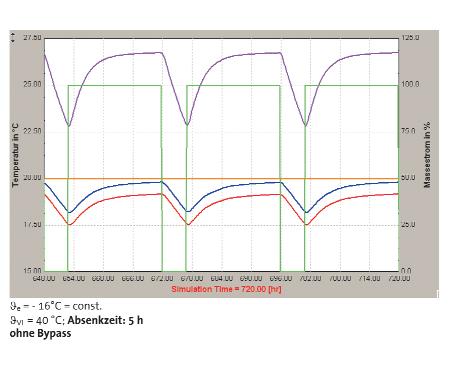This screenshot has width=455, height=376.
Task: Click the orange horizontal setpoint line
Action: [x=221, y=179]
